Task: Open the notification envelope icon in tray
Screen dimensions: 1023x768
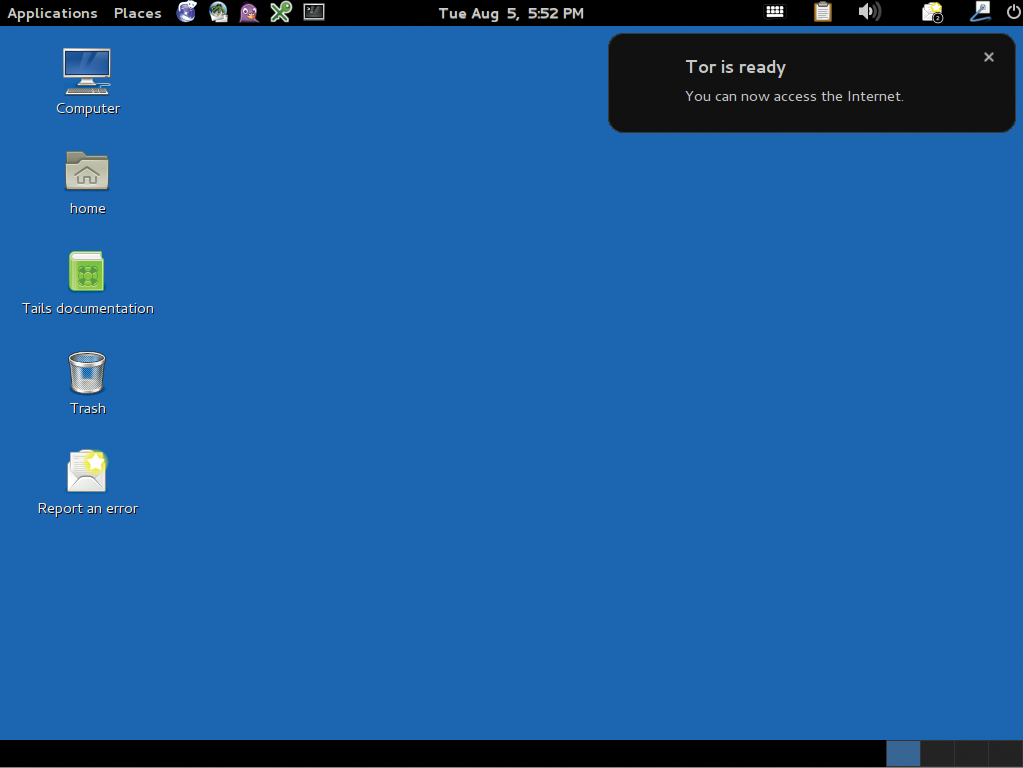Action: click(932, 12)
